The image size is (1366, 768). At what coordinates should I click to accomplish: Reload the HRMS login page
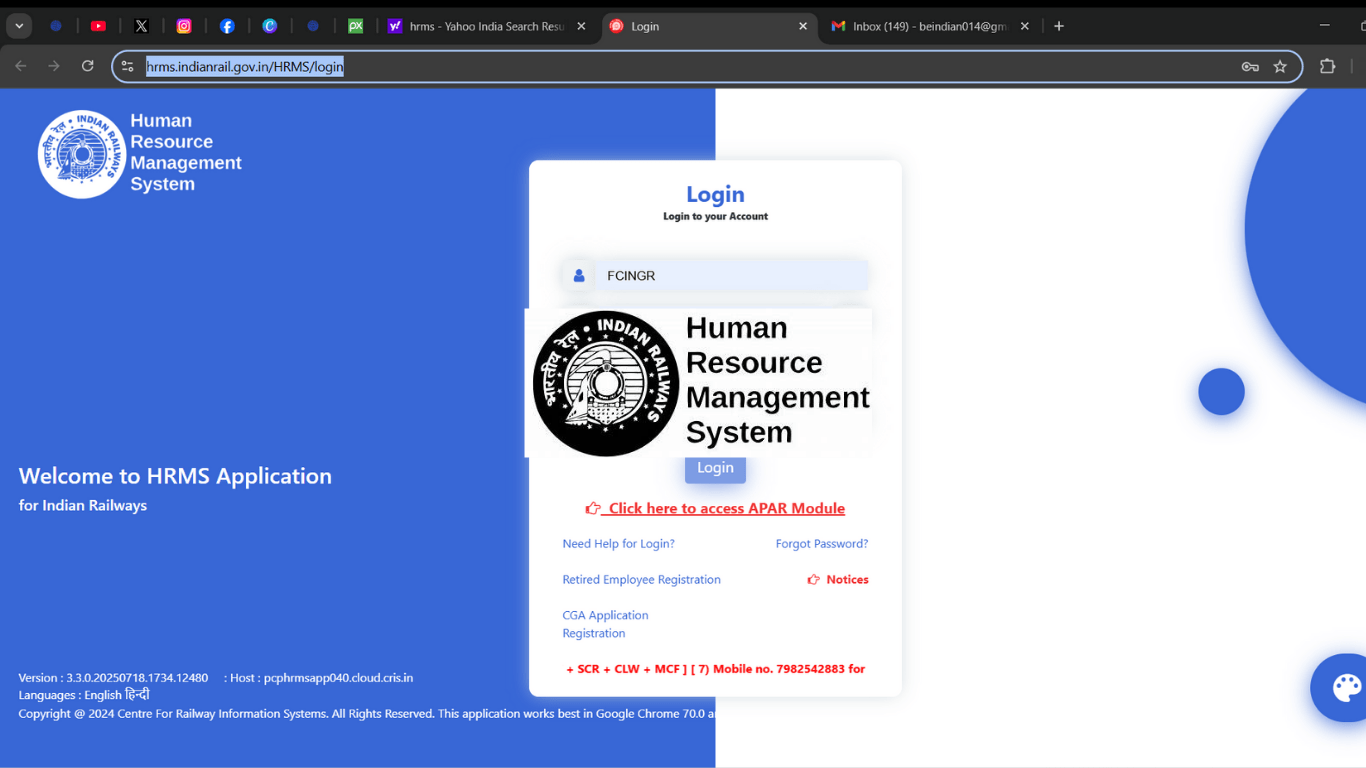click(88, 66)
